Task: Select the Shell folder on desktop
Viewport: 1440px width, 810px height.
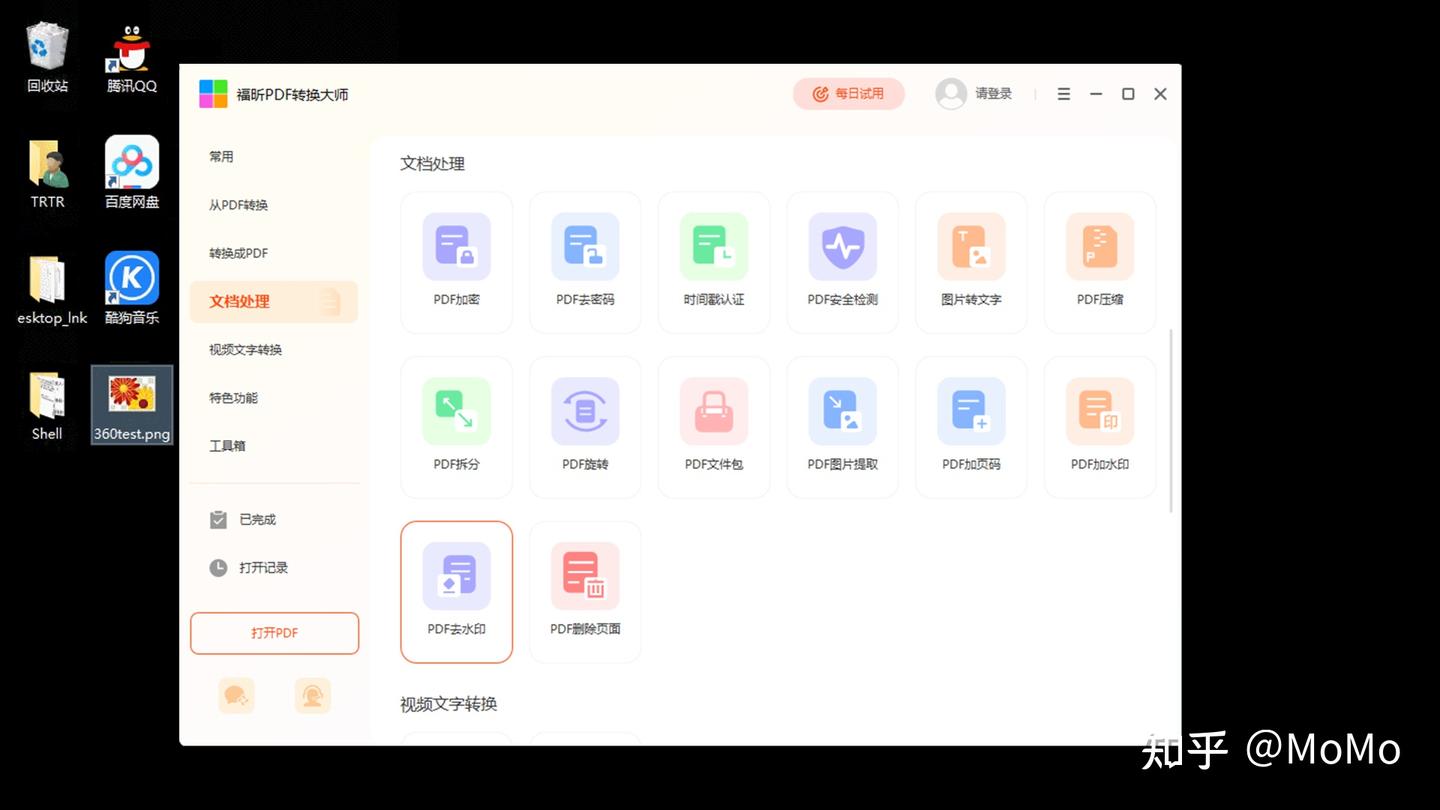Action: pos(47,406)
